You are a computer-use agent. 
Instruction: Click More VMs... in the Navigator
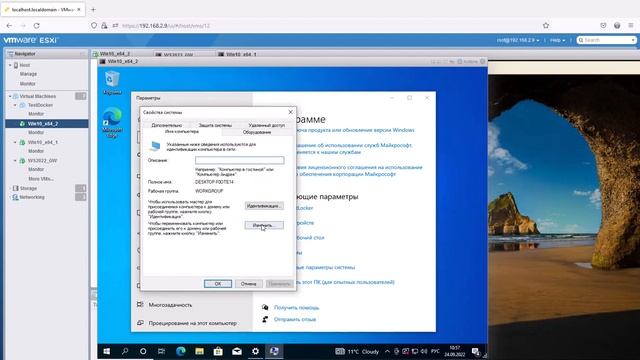pyautogui.click(x=41, y=179)
